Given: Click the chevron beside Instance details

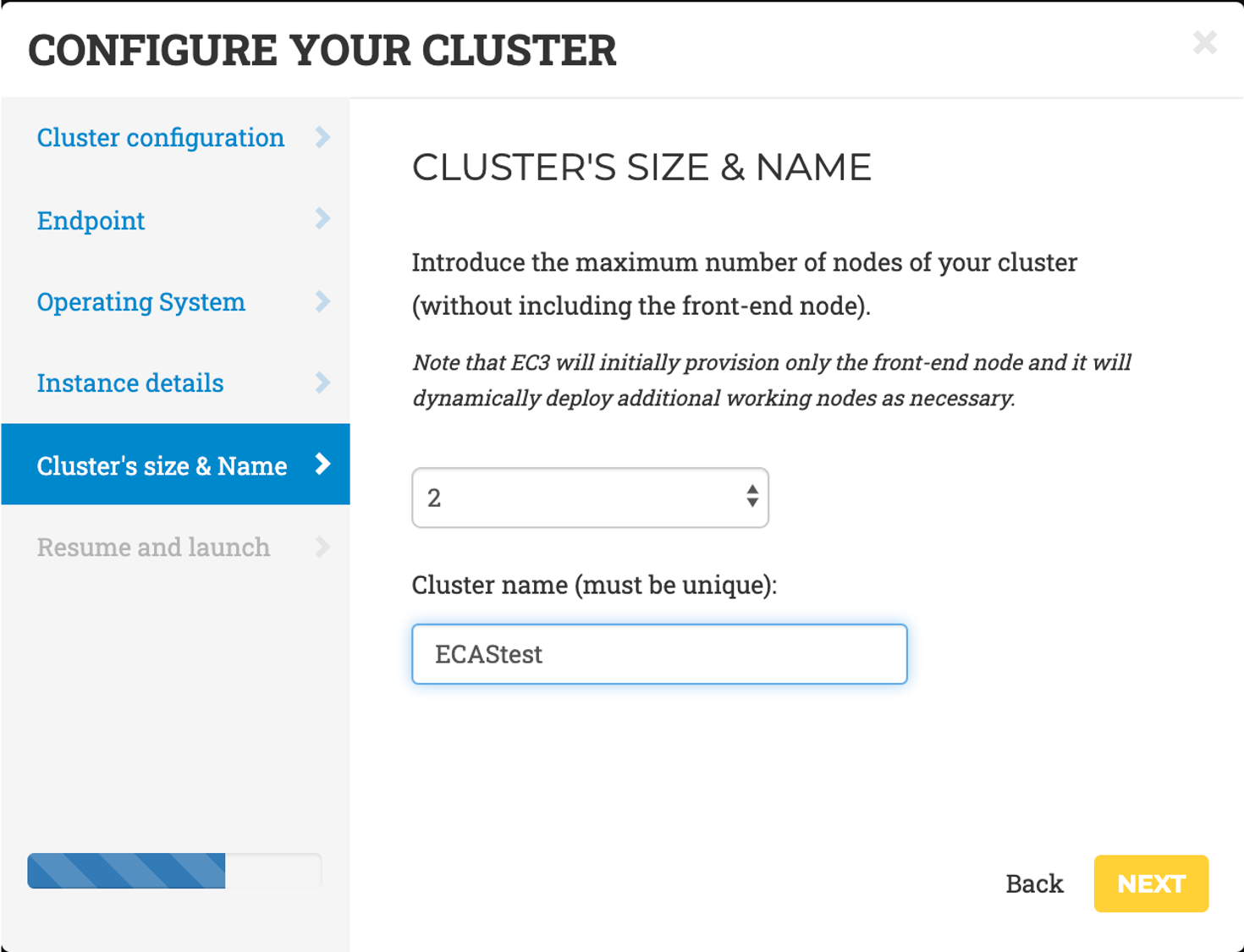Looking at the screenshot, I should (x=324, y=383).
